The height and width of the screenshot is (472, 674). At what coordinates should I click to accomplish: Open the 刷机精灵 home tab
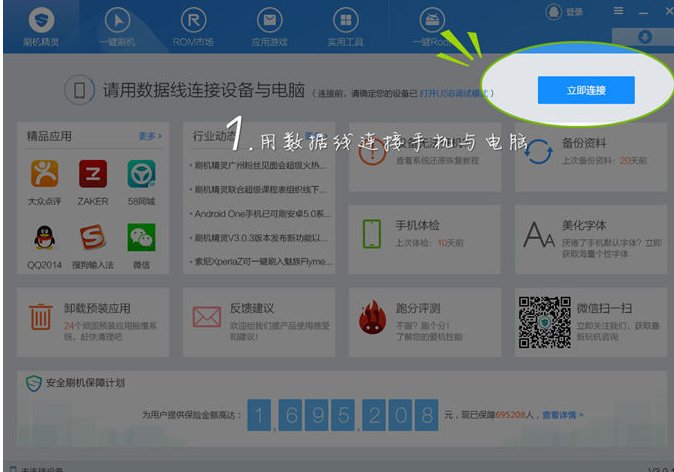point(41,27)
